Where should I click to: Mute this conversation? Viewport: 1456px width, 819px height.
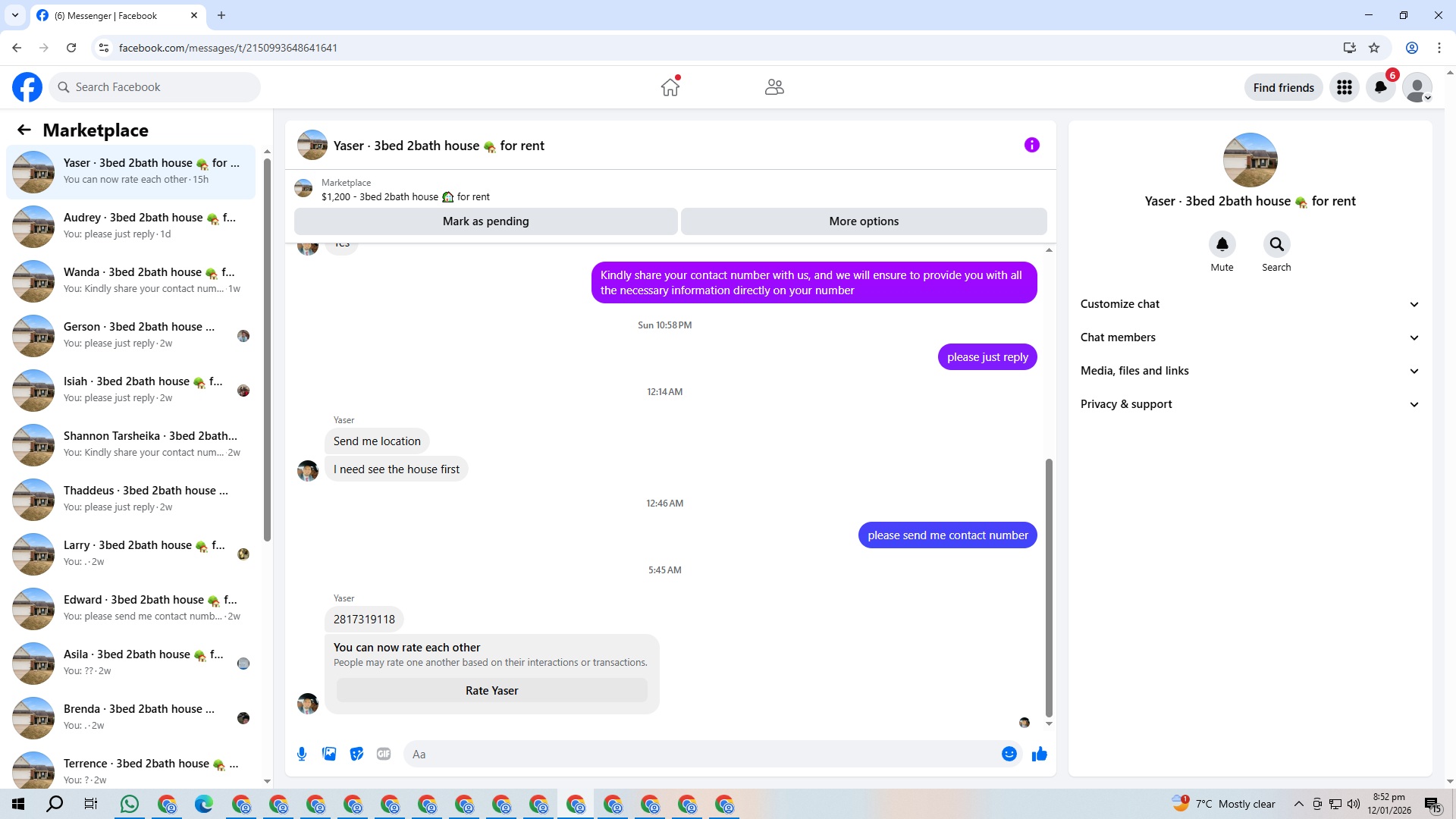point(1222,245)
